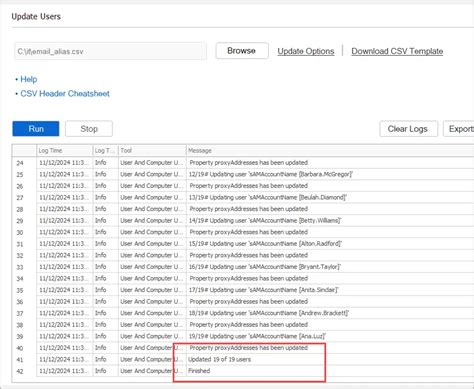Select the Beulah.Diamond update message
474x389 pixels.
tap(268, 197)
